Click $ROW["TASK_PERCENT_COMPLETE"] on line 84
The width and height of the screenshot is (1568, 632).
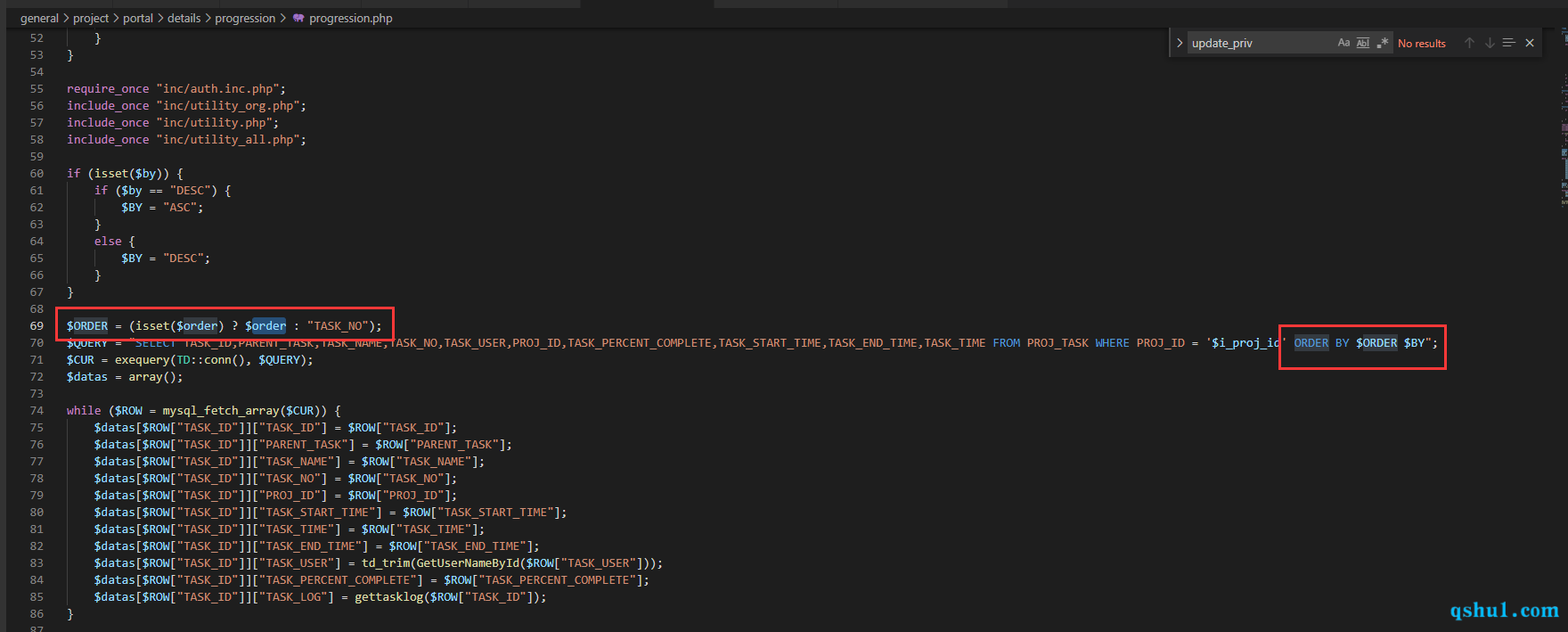click(543, 579)
